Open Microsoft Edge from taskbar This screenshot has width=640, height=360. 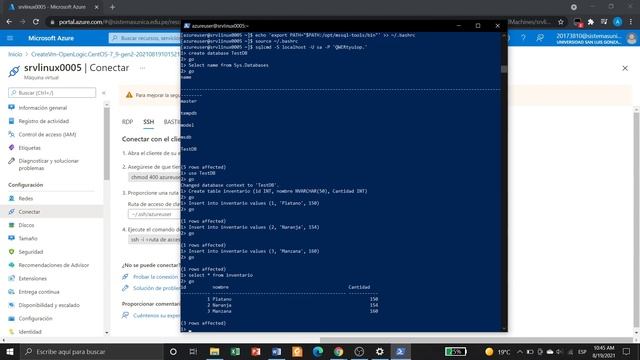pos(318,351)
